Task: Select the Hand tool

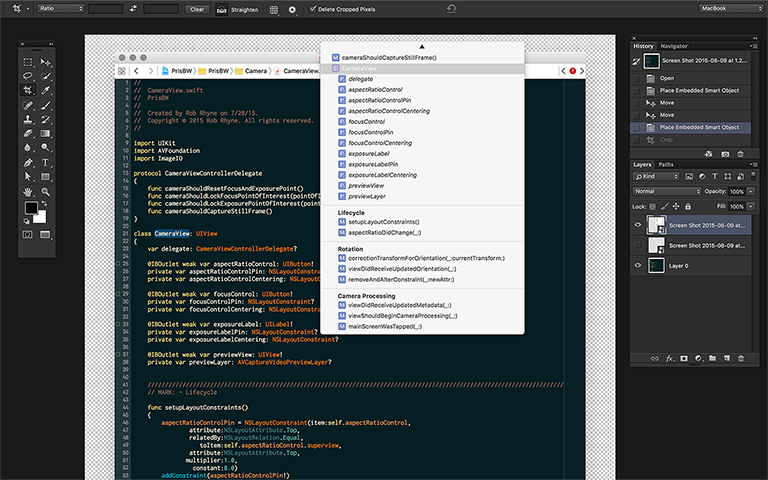Action: (x=28, y=192)
